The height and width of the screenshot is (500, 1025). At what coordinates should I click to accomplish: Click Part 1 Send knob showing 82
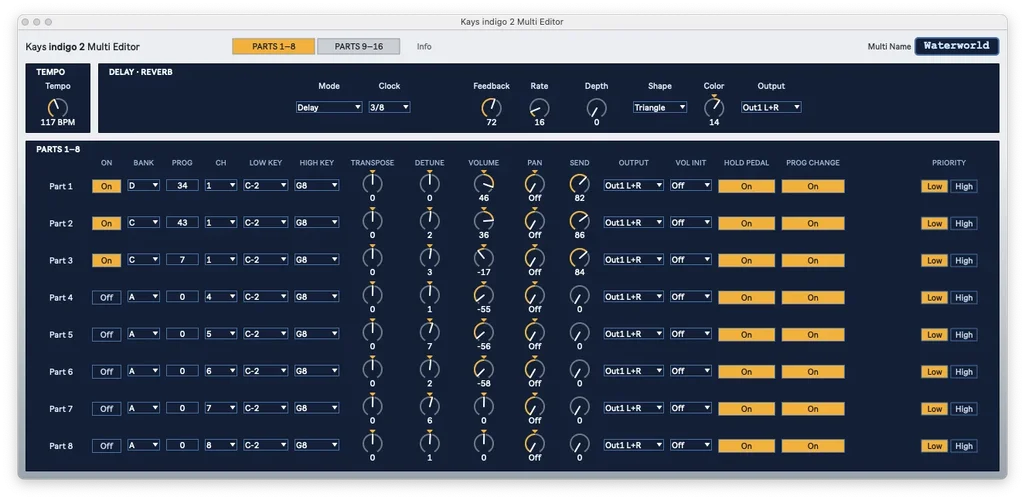[x=579, y=184]
